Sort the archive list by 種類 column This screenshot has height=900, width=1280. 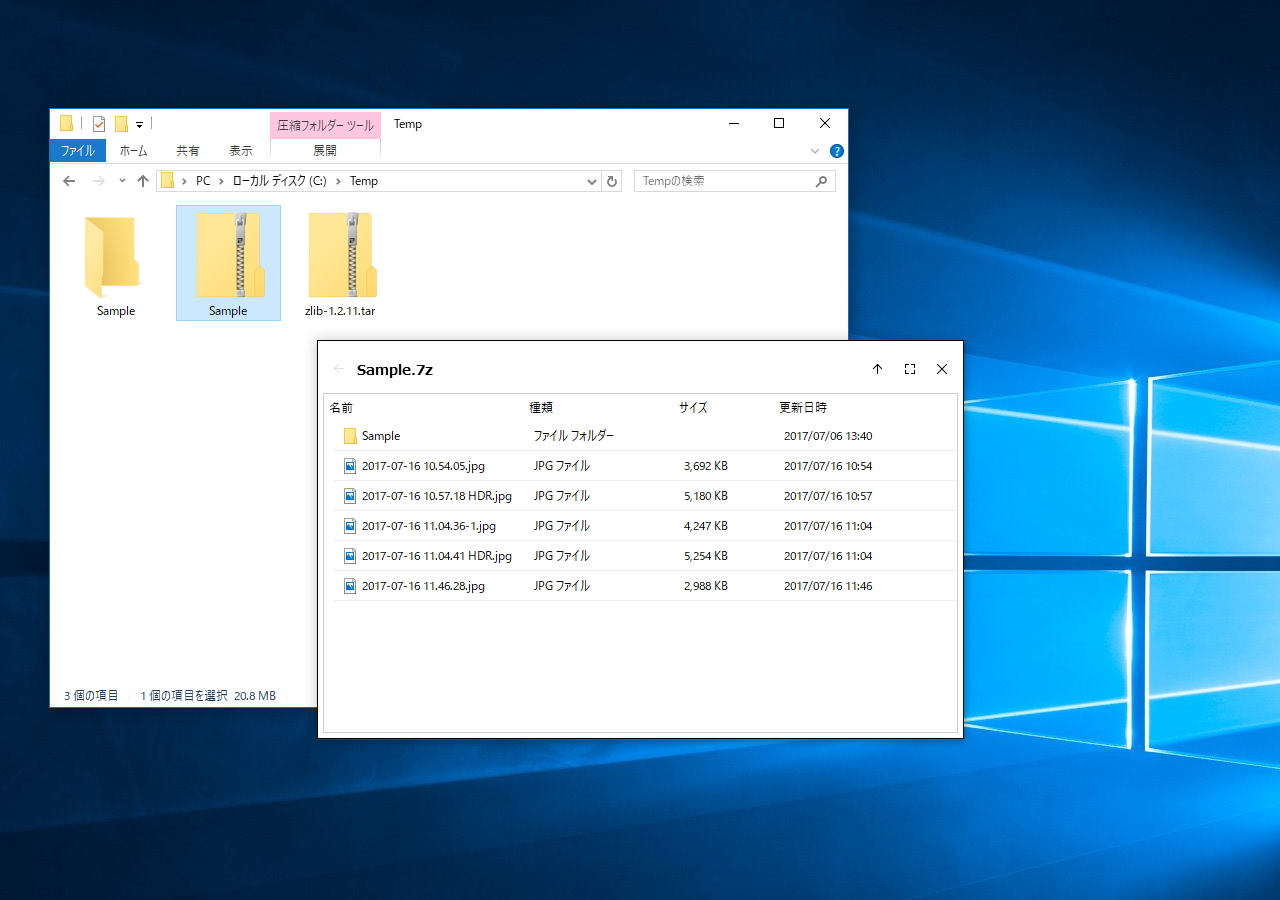coord(541,408)
